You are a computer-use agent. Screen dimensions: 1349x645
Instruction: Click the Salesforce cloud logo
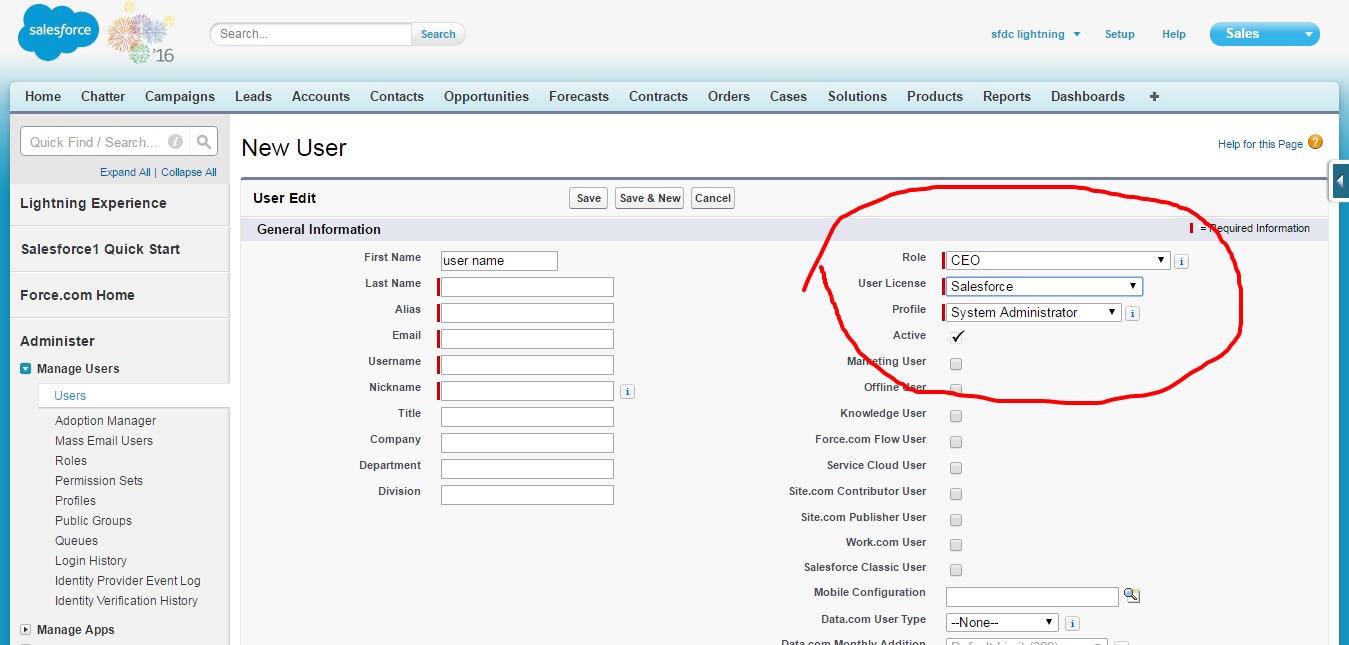[58, 32]
